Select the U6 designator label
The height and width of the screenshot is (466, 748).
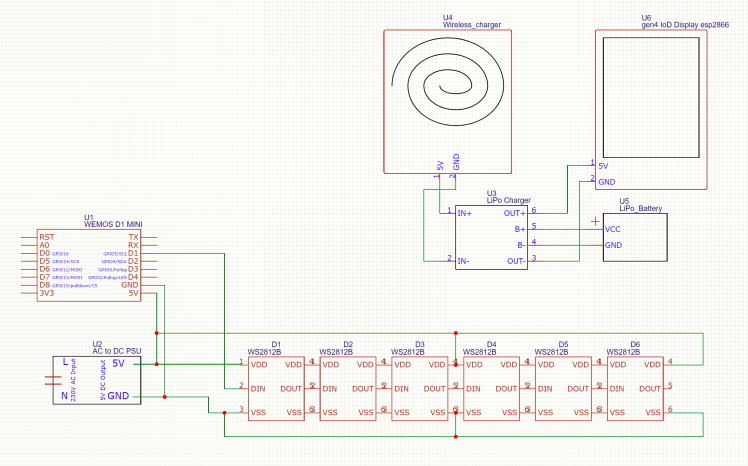[x=646, y=18]
